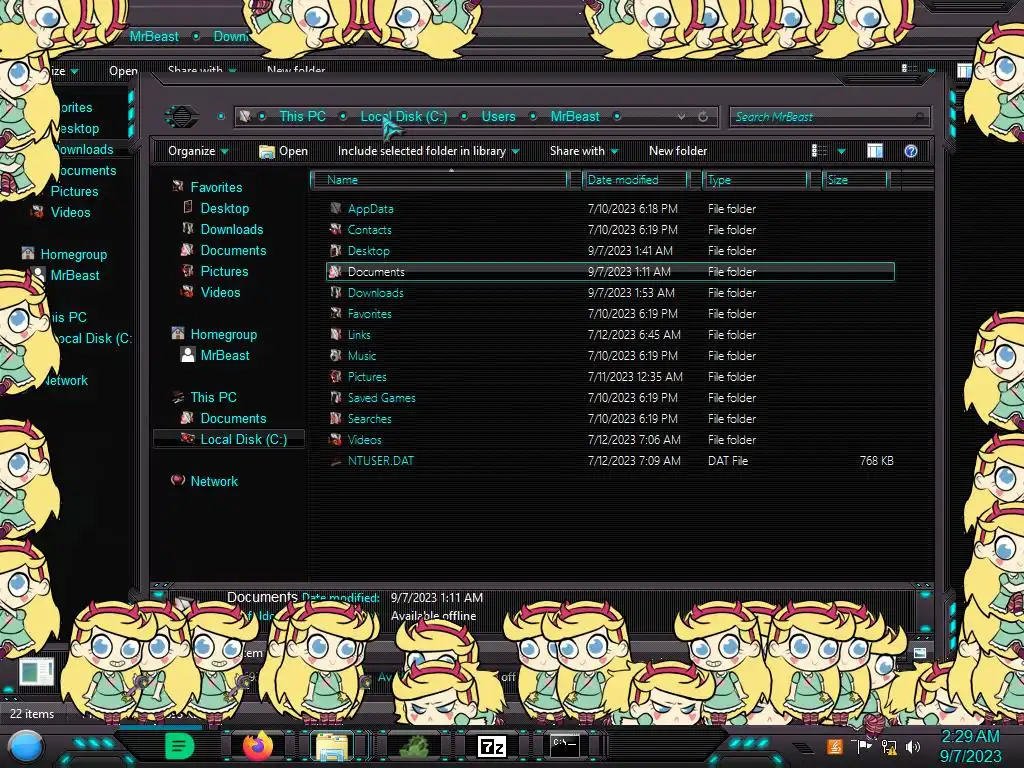
Task: Click the Open toolbar button
Action: [x=283, y=151]
